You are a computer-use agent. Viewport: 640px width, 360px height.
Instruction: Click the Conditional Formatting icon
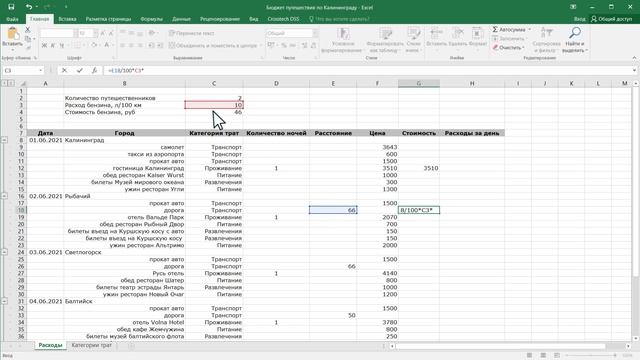343,34
